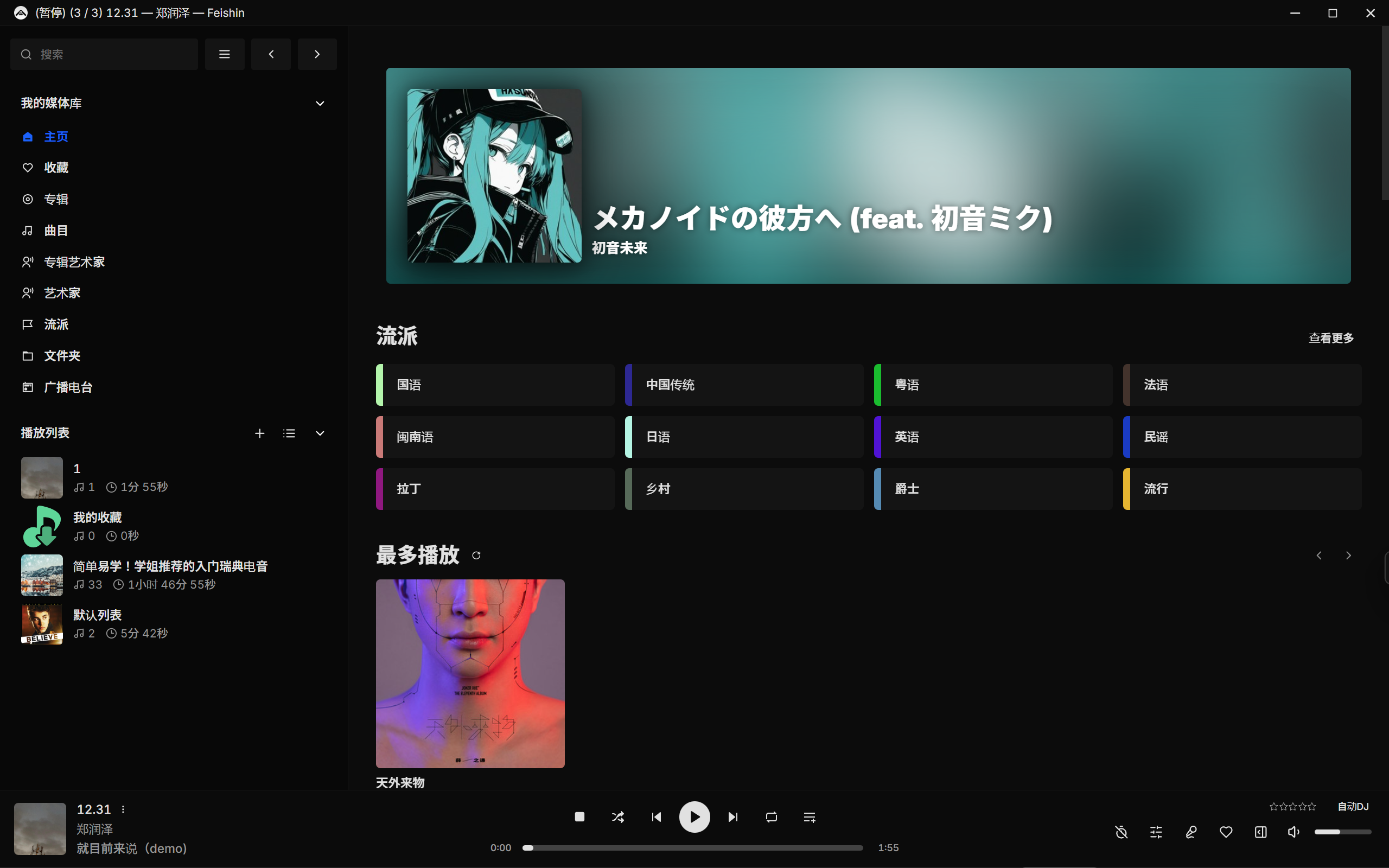This screenshot has width=1389, height=868.
Task: Toggle 自动DJ mode
Action: click(x=1353, y=807)
